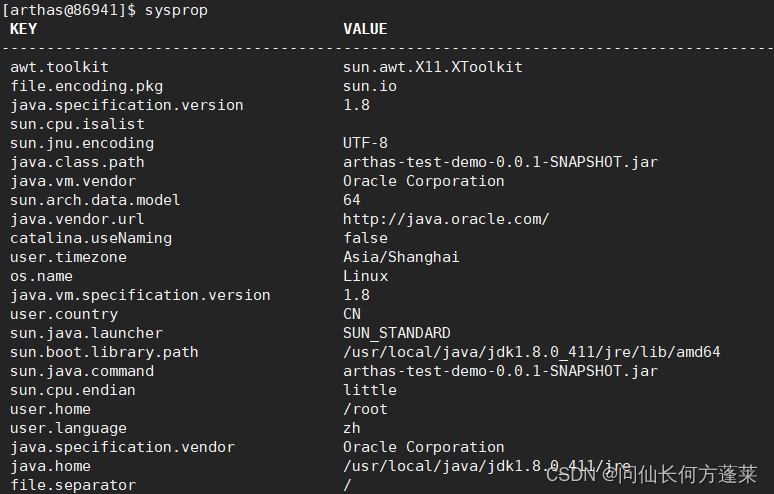Click the 'java.specification.vendor' key
Screen dimensions: 774x494
[x=122, y=447]
